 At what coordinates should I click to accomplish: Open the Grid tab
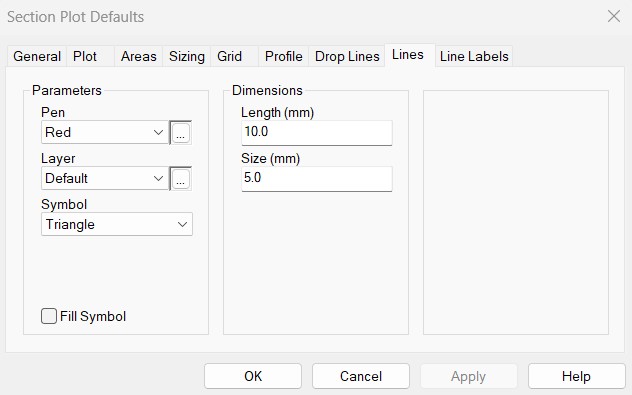235,56
